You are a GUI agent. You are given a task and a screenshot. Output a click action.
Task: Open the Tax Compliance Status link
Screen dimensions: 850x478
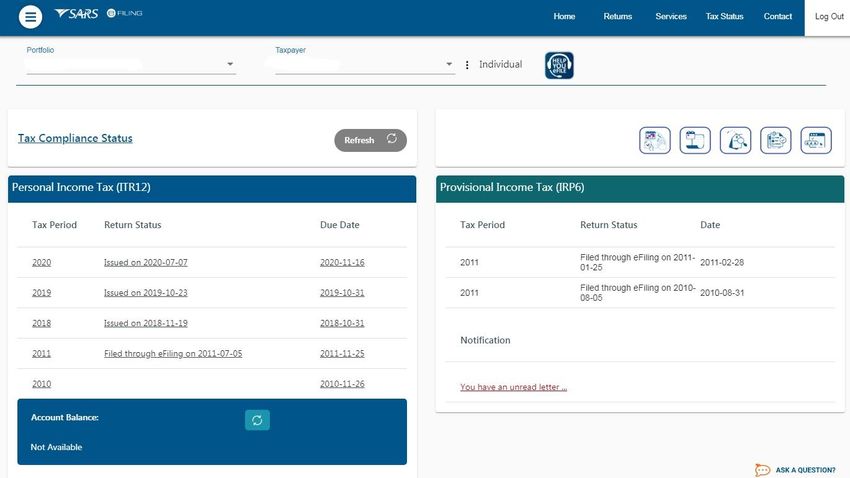75,138
